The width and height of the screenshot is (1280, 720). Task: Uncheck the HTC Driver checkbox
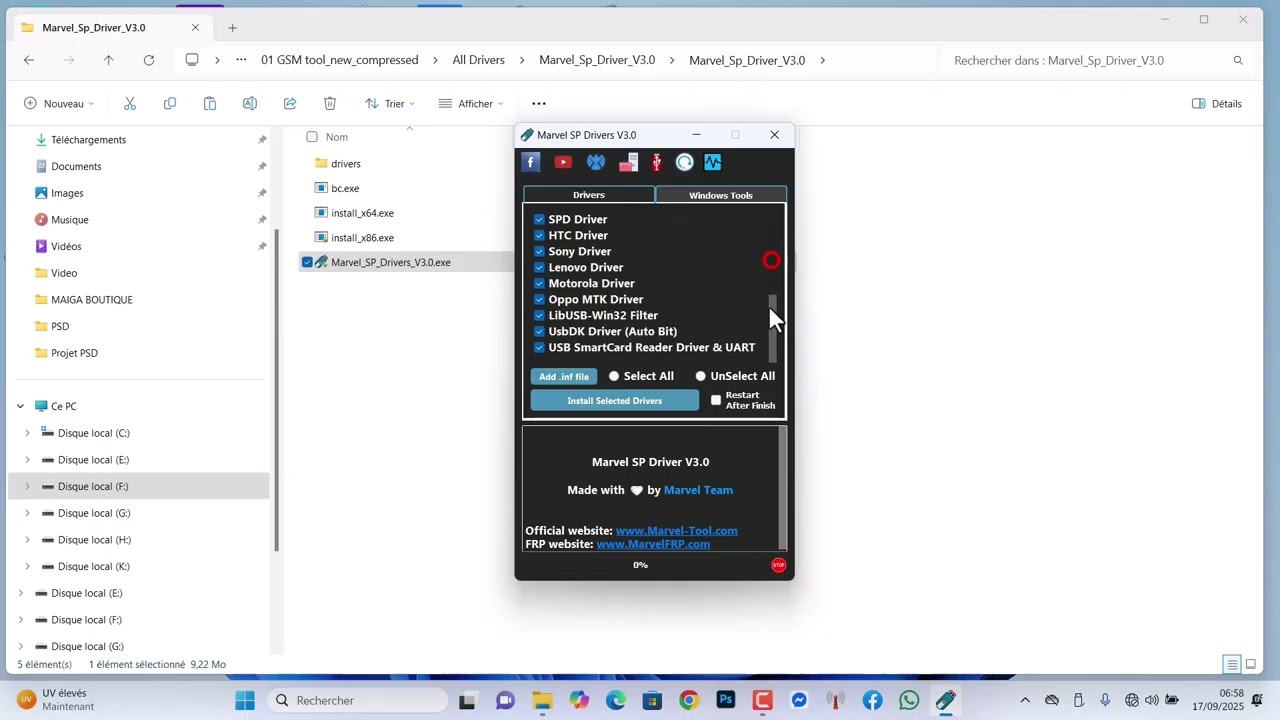coord(539,235)
